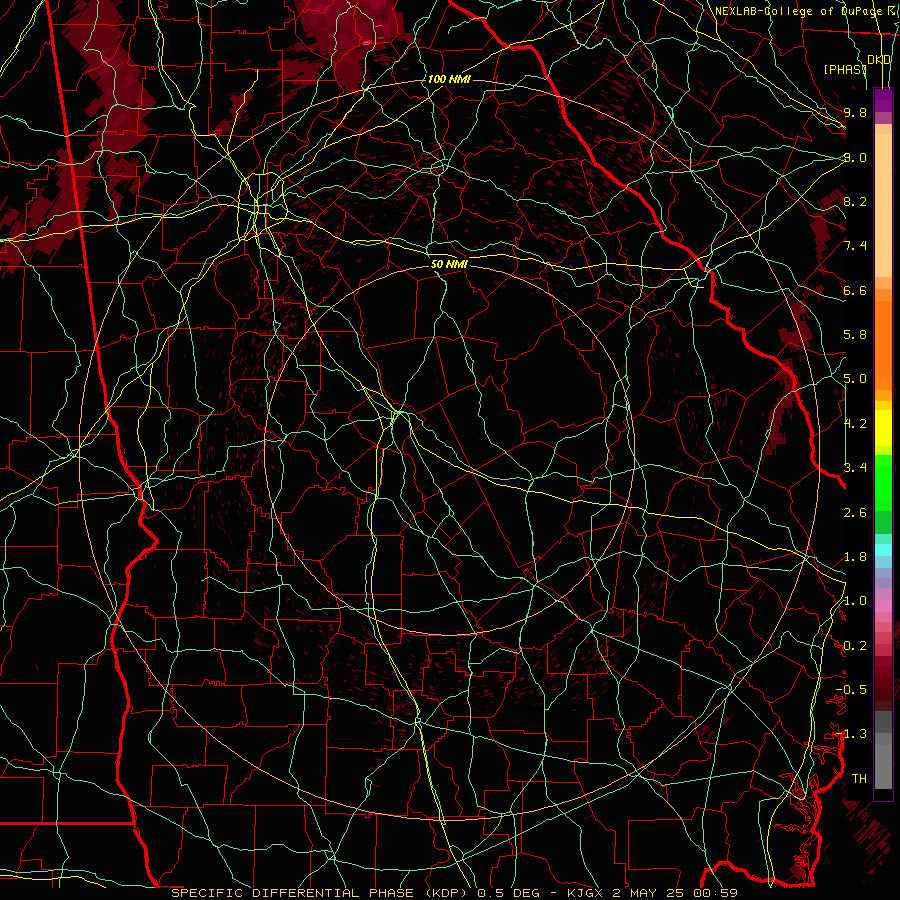This screenshot has width=900, height=900.
Task: Select the 1.0 scale value
Action: pos(855,601)
